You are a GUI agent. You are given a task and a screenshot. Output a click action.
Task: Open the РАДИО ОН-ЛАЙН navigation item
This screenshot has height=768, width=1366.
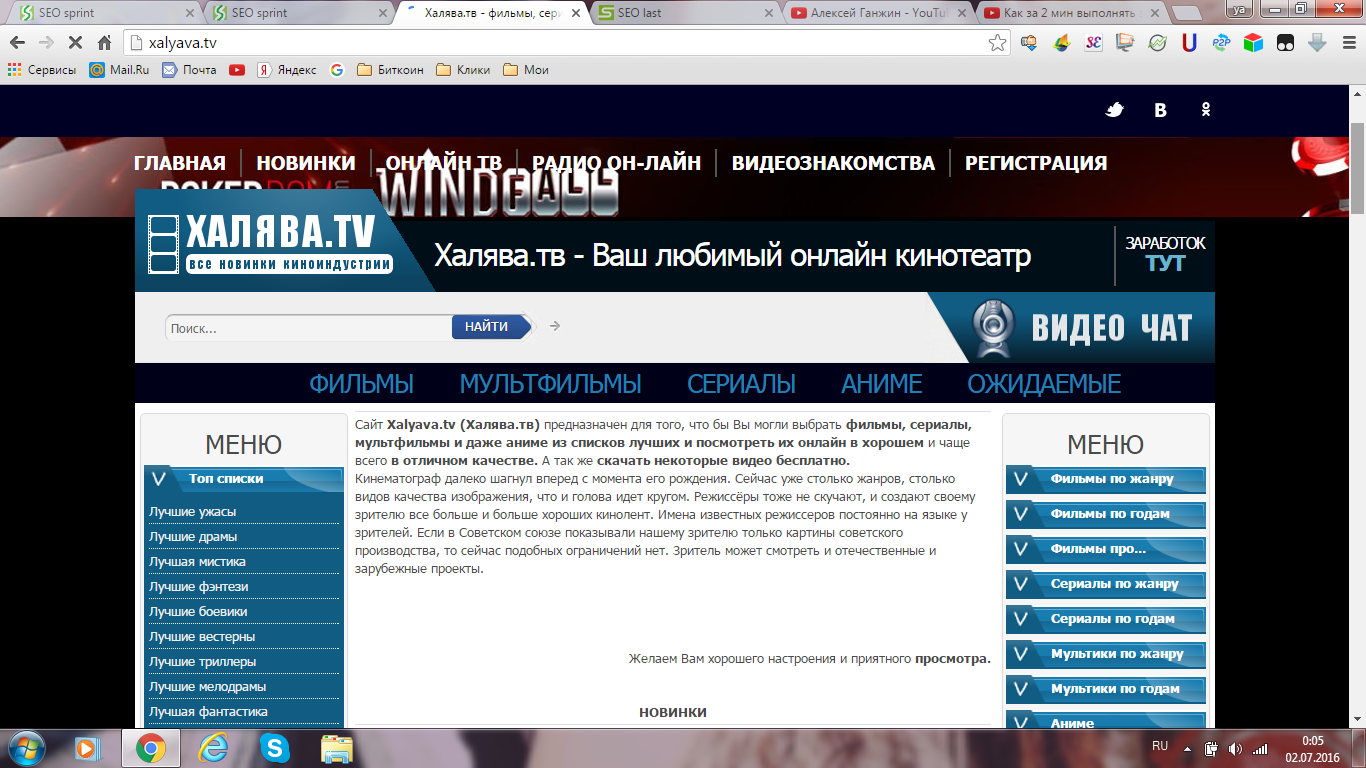pyautogui.click(x=616, y=163)
